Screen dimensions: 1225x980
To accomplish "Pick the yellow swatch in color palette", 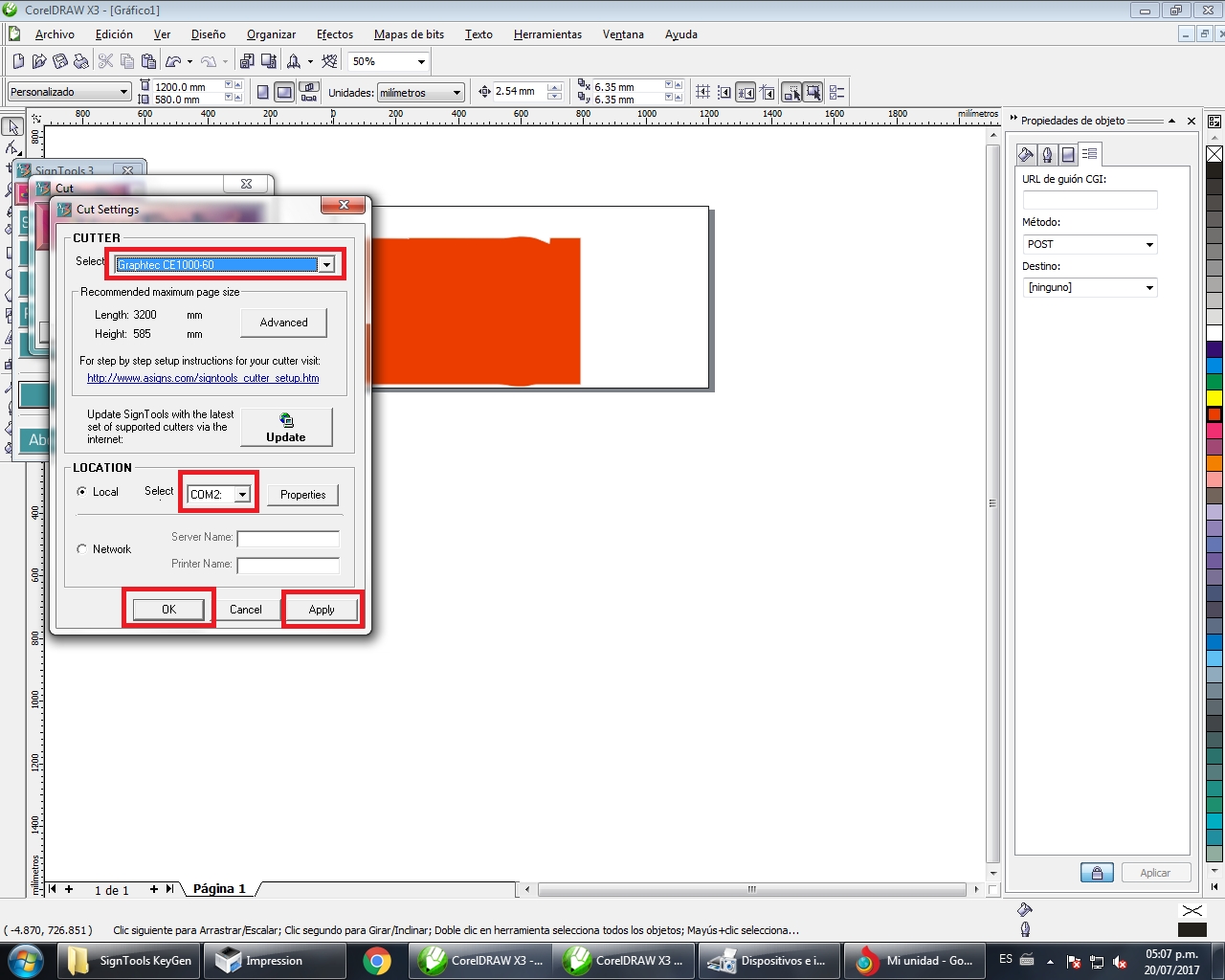I will pos(1214,397).
